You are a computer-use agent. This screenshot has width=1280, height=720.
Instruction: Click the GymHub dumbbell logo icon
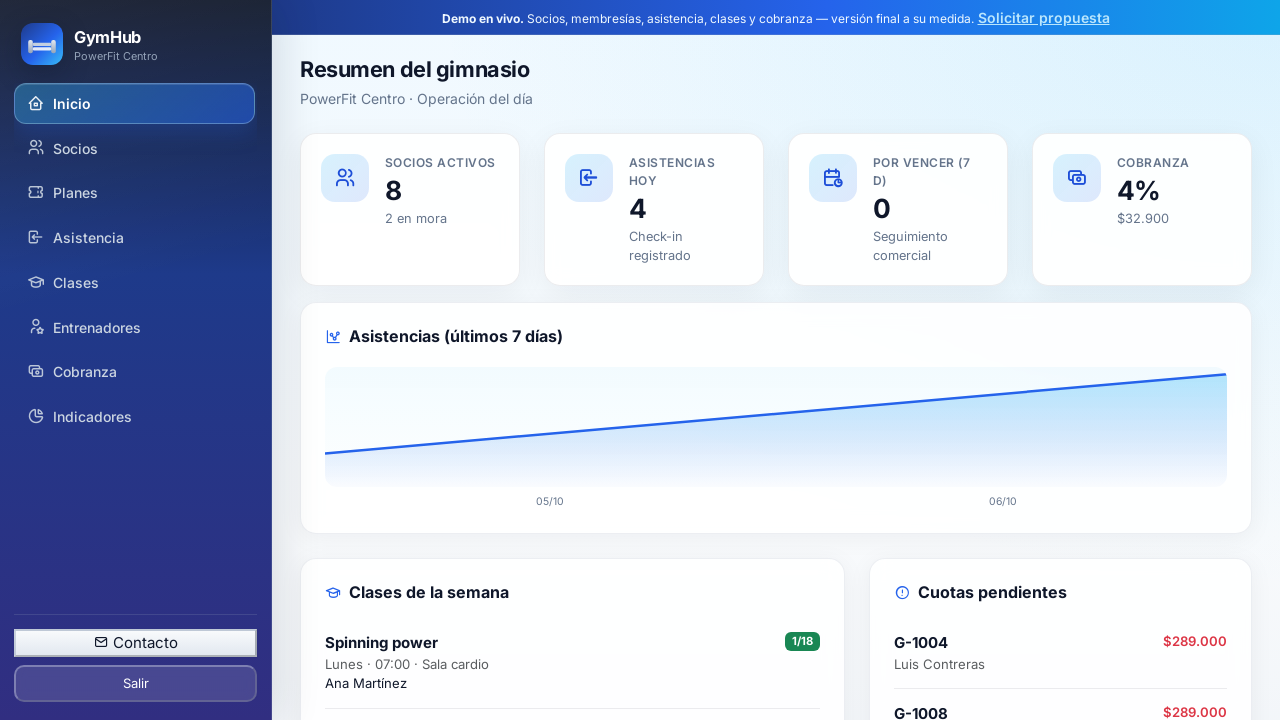[x=42, y=44]
